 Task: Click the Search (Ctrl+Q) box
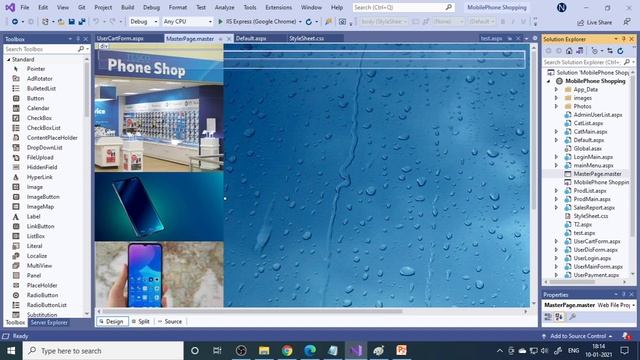[404, 7]
